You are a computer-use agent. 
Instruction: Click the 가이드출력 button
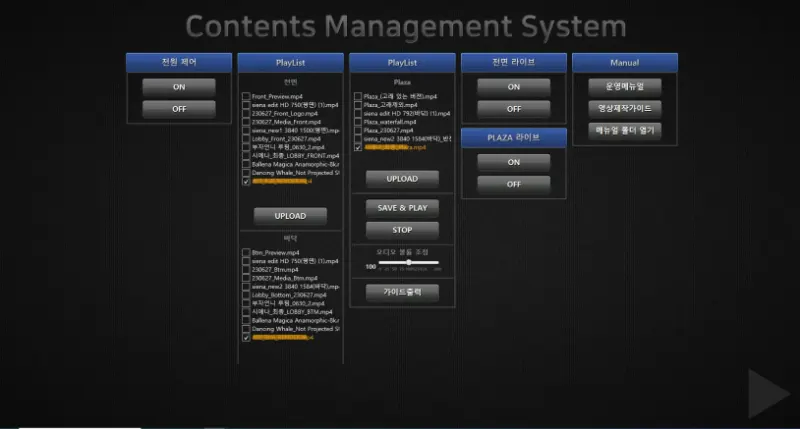click(x=402, y=292)
